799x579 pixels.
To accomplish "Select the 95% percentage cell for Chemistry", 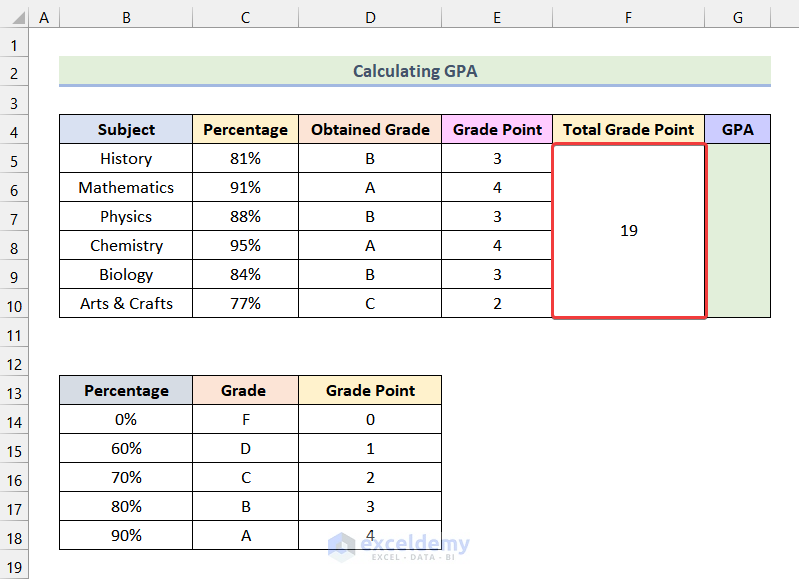I will [x=245, y=246].
